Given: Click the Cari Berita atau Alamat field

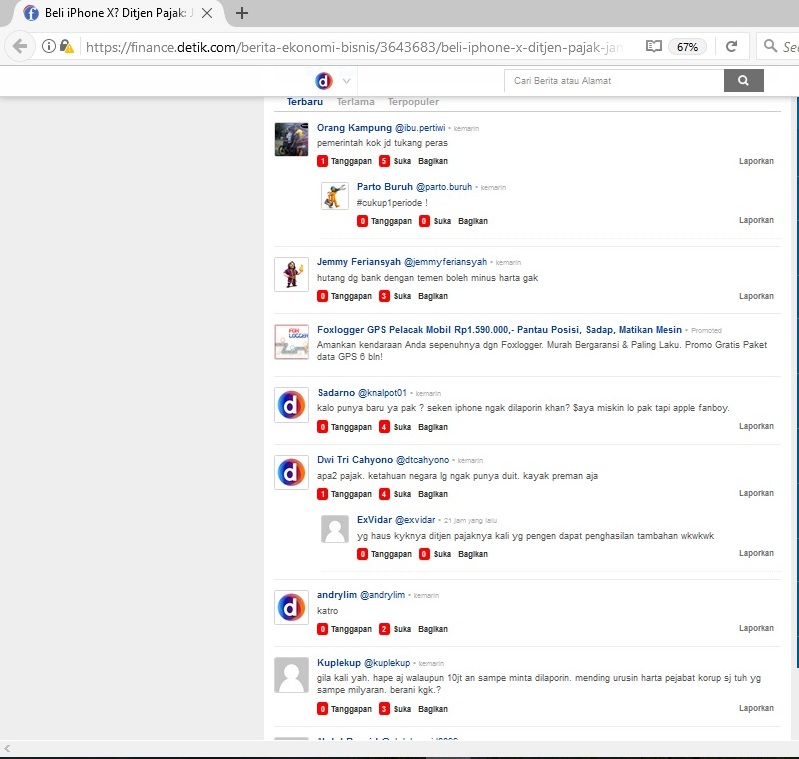Looking at the screenshot, I should point(613,81).
